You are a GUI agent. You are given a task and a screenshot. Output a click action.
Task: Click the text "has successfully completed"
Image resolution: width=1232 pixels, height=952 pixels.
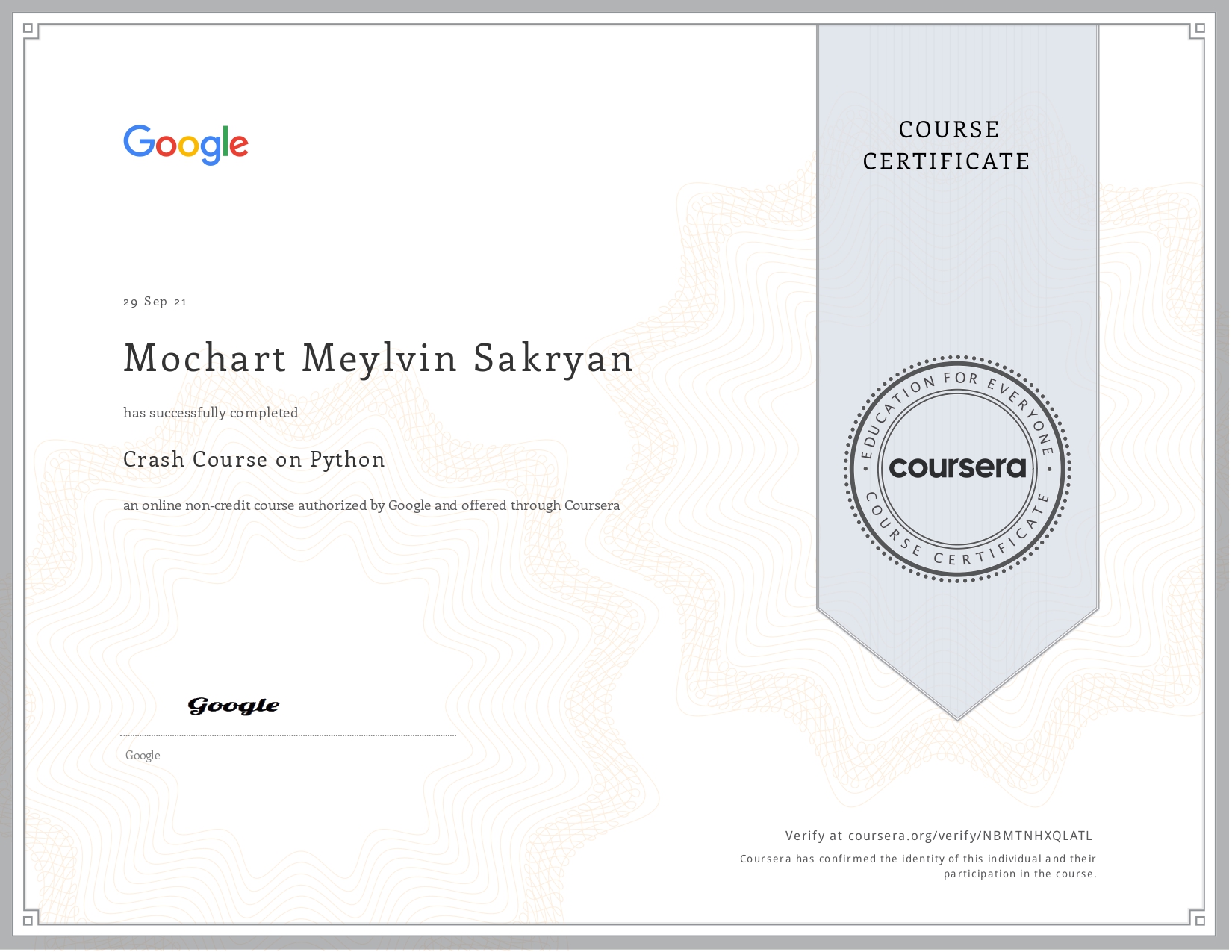[211, 413]
